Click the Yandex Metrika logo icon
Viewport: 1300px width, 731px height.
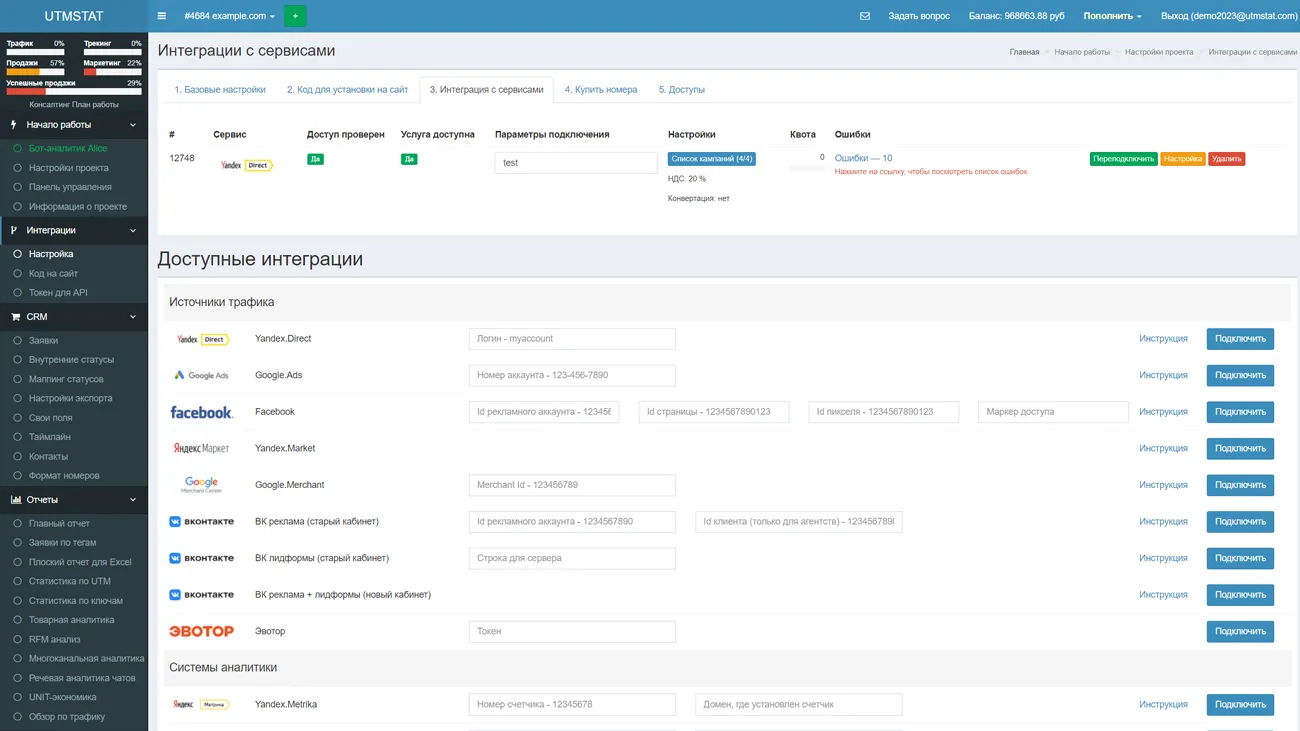point(201,704)
